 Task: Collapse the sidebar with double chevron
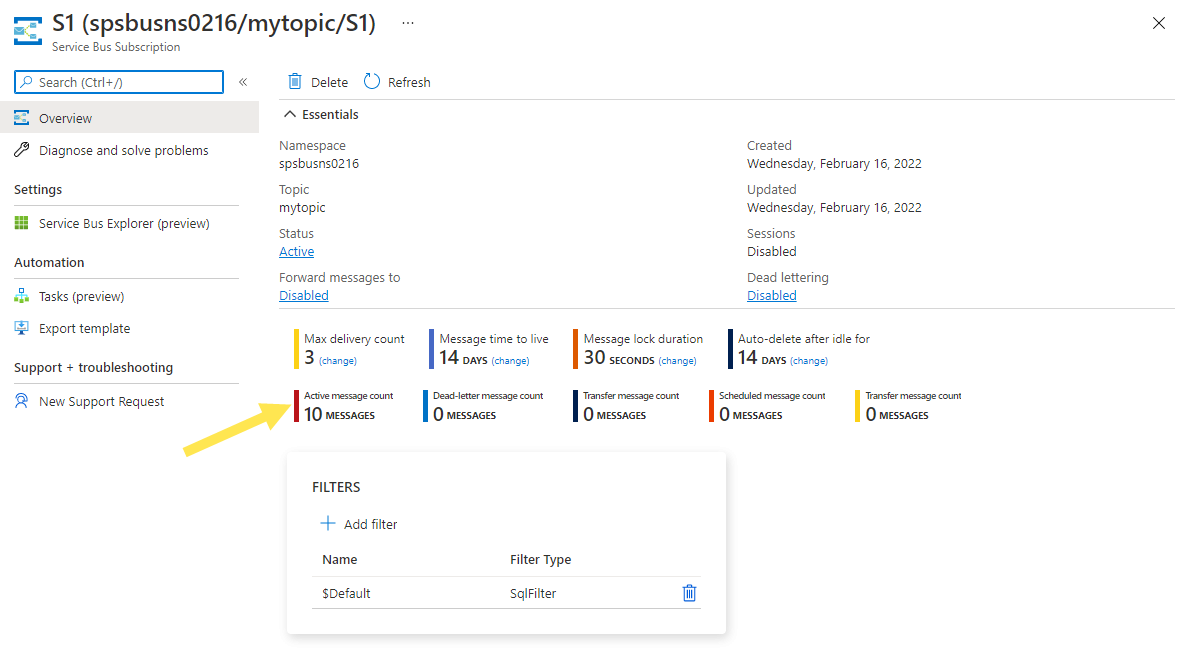click(x=243, y=82)
